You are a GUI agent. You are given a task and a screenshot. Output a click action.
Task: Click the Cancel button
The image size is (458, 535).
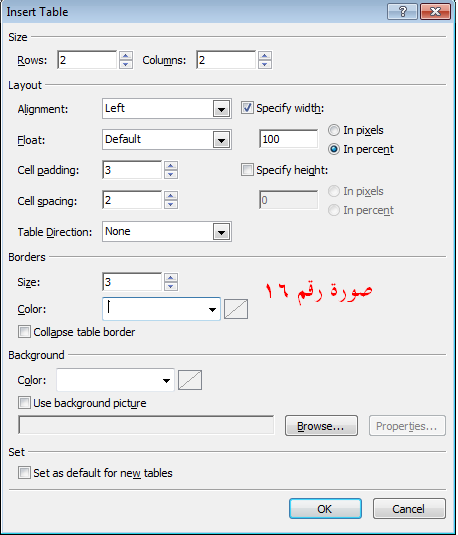pos(409,509)
